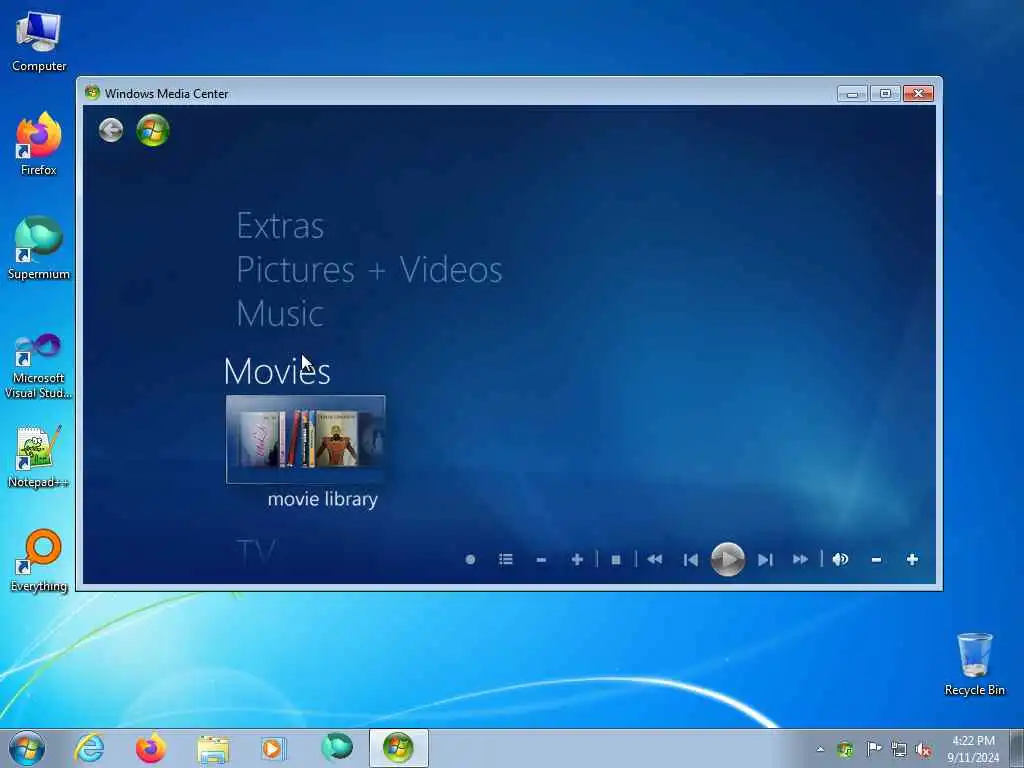Image resolution: width=1024 pixels, height=768 pixels.
Task: Open the Firefox desktop shortcut
Action: (39, 144)
